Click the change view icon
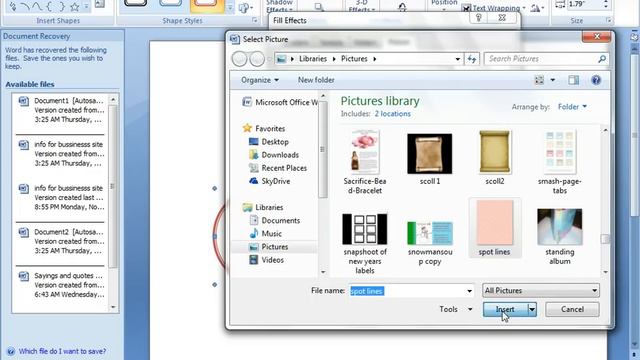This screenshot has height=360, width=640. click(539, 80)
